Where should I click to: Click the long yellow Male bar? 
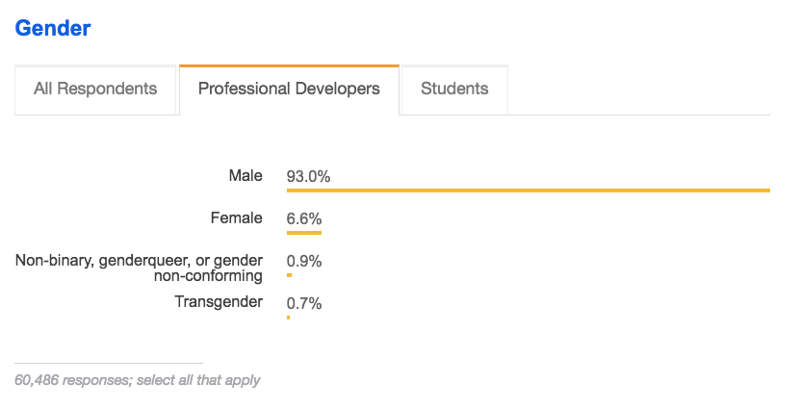click(x=528, y=190)
